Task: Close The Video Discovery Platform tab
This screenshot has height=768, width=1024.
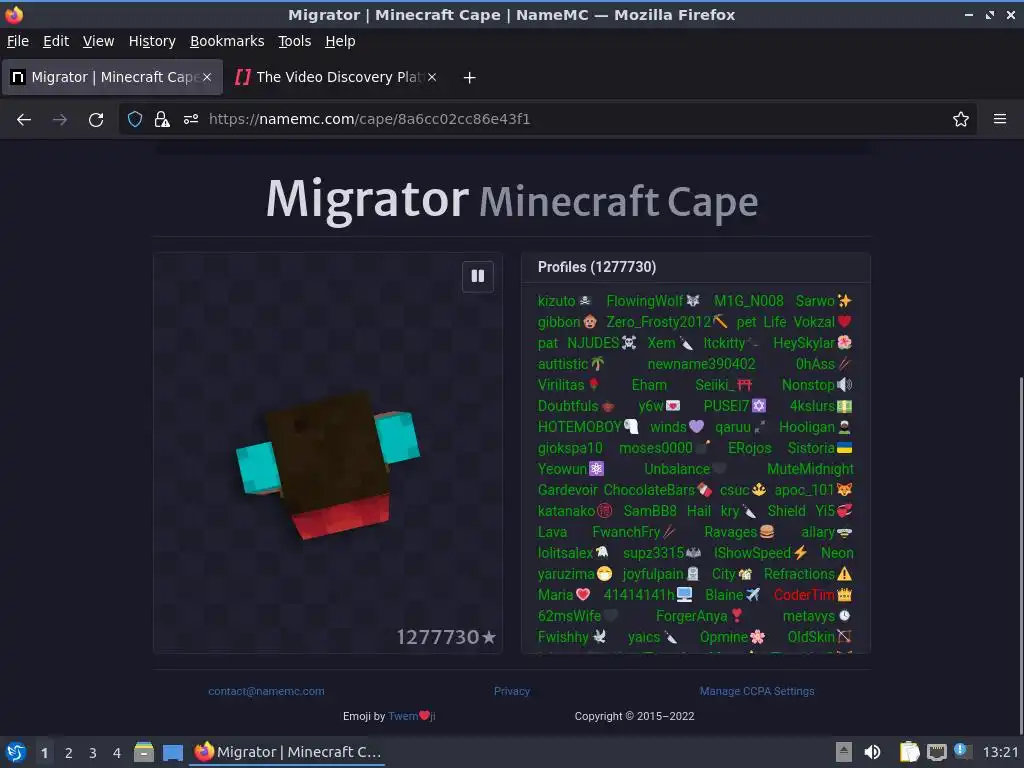Action: click(432, 77)
